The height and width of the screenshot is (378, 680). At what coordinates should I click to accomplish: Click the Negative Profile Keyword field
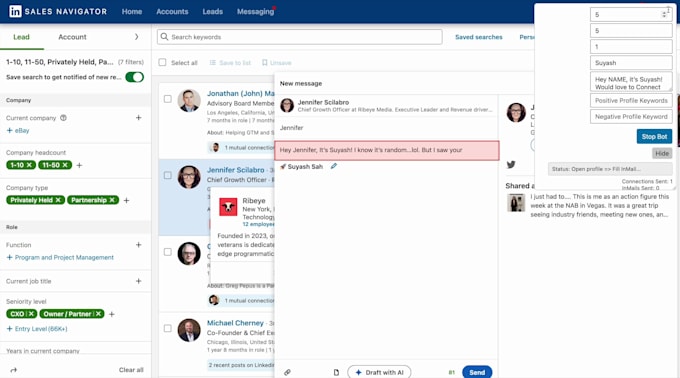[x=631, y=117]
